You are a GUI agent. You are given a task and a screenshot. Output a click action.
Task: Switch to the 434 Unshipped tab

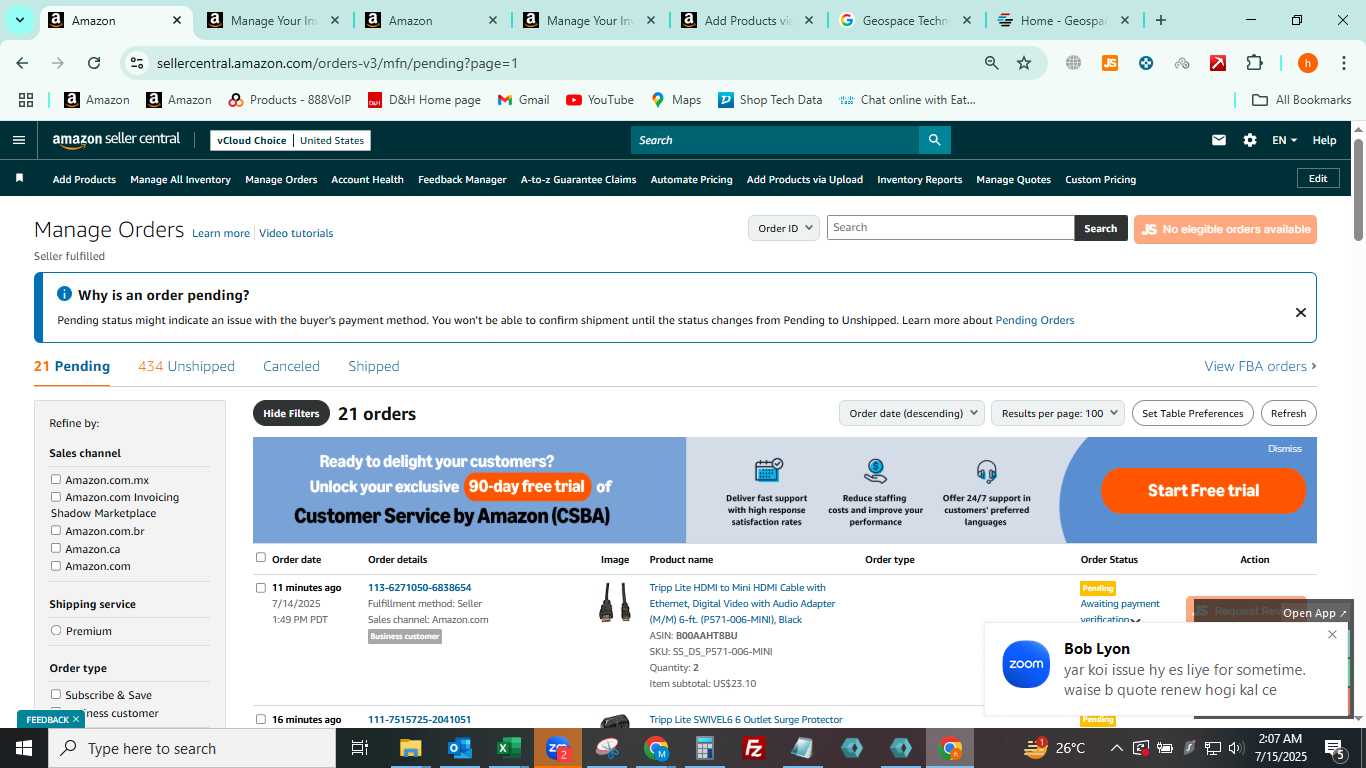(186, 366)
